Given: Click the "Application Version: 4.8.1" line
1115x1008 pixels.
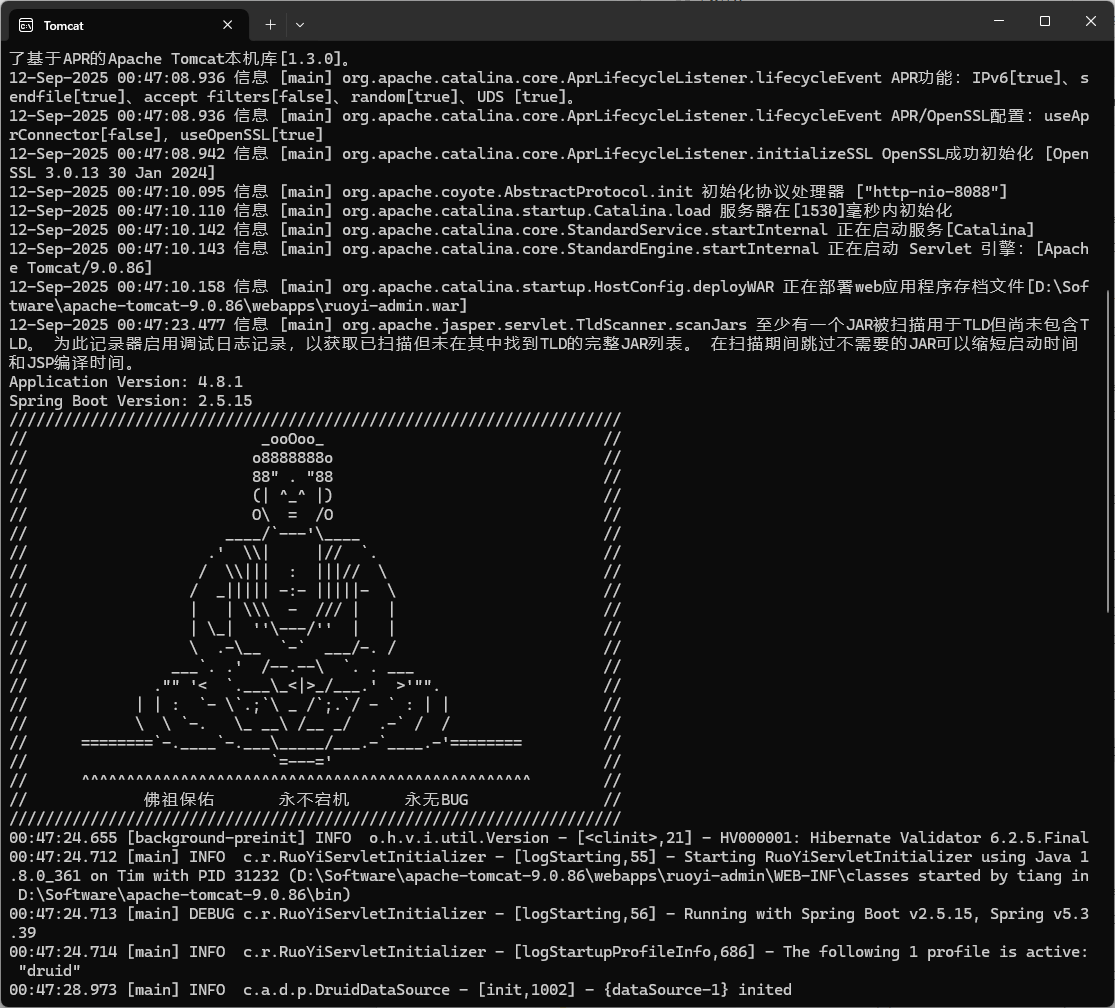Looking at the screenshot, I should (x=126, y=382).
